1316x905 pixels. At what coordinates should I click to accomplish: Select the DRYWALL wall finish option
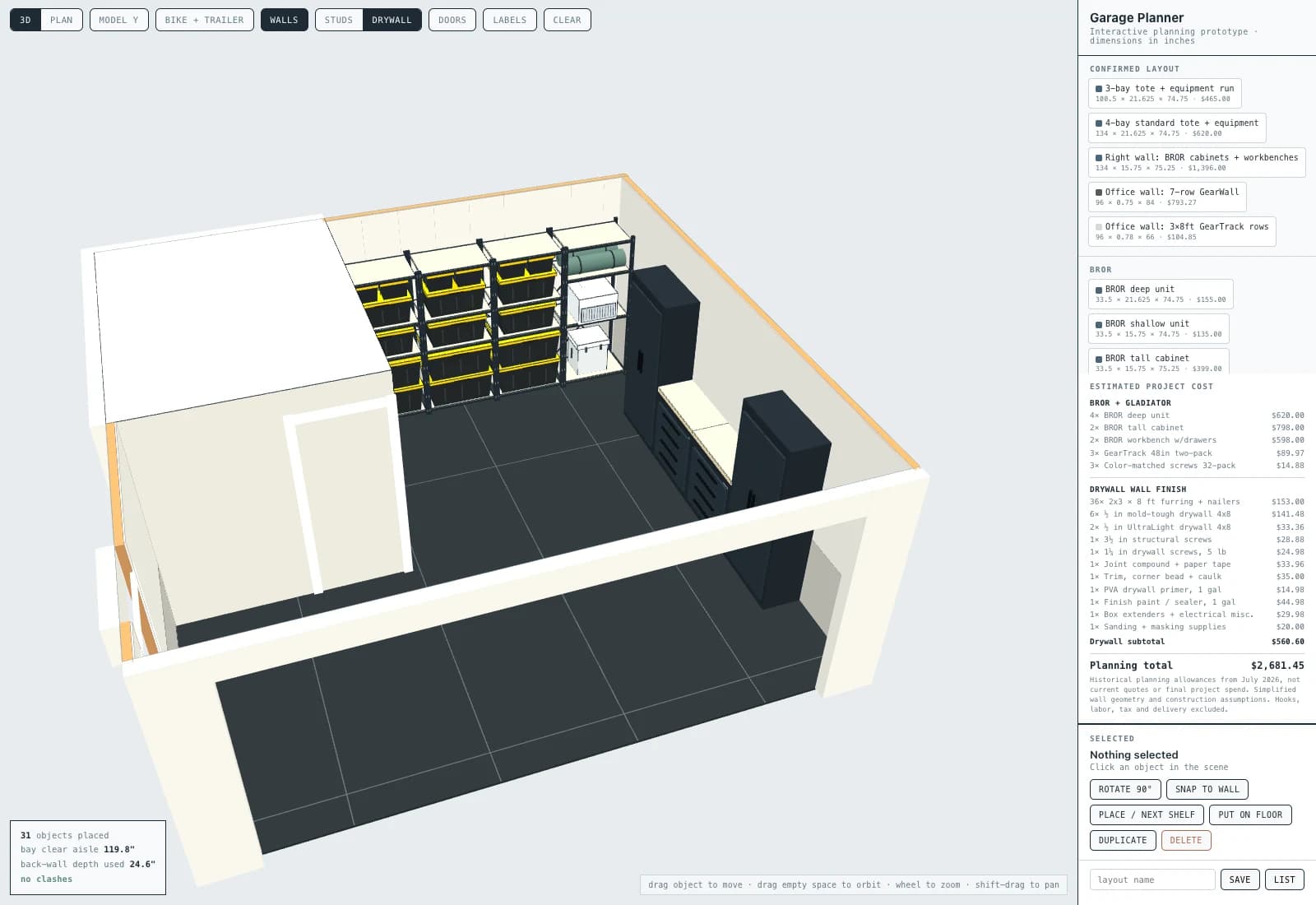(392, 20)
